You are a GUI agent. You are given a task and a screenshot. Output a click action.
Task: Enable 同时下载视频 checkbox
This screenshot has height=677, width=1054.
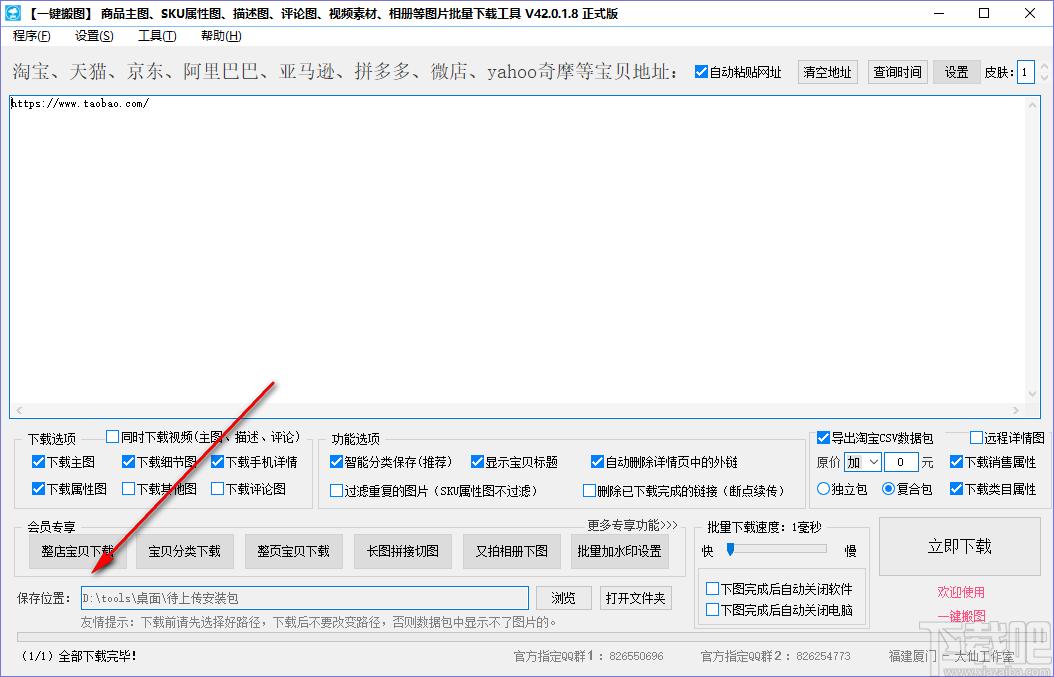pyautogui.click(x=113, y=437)
